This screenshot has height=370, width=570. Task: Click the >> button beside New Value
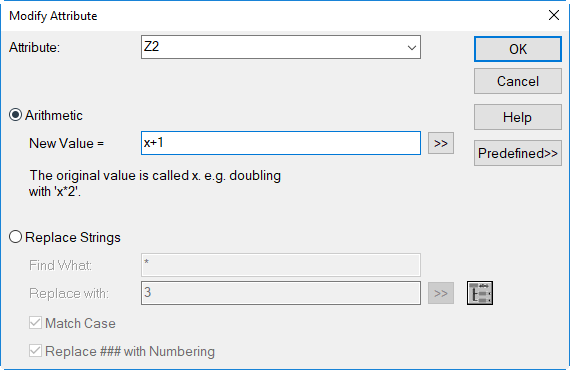coord(441,143)
